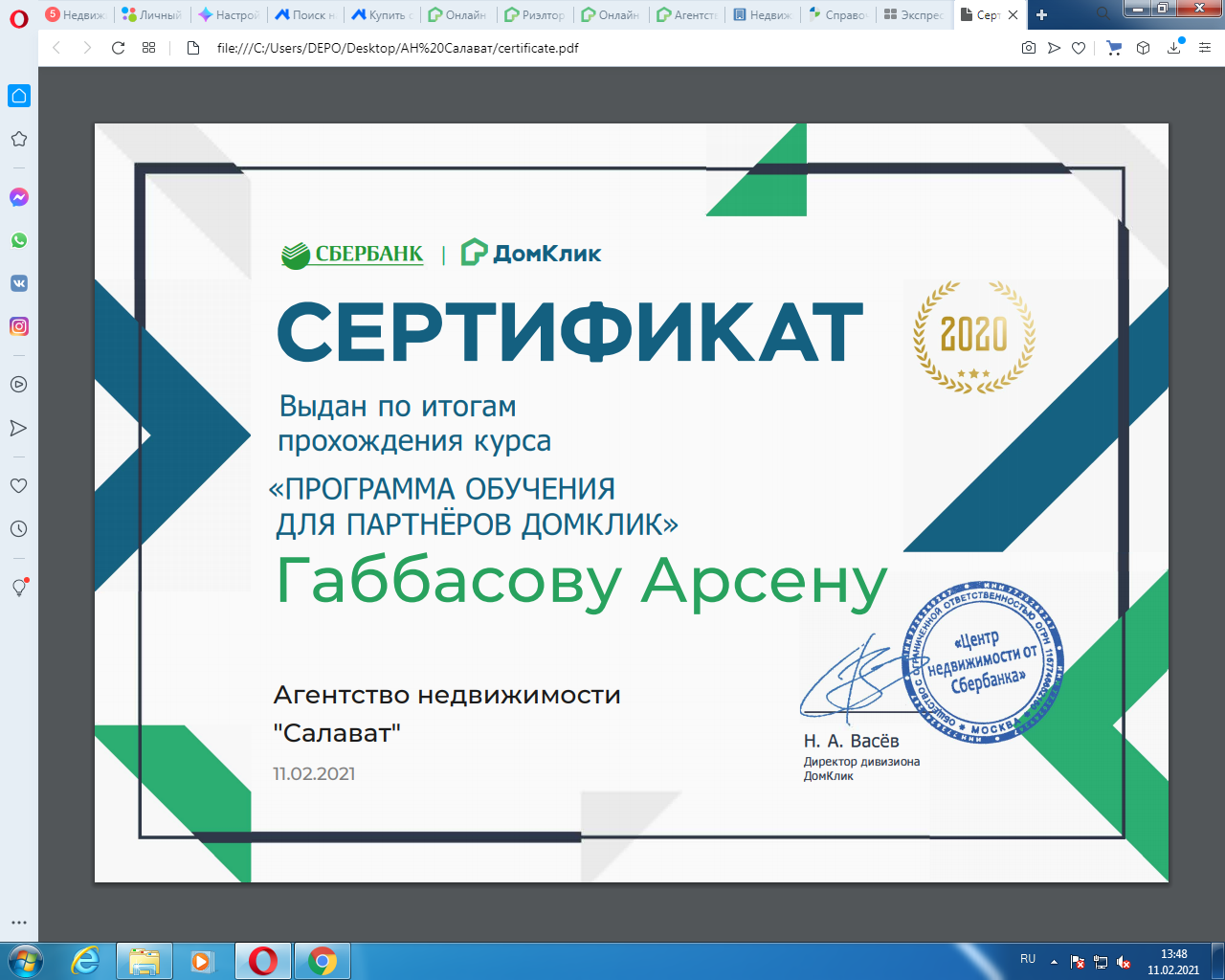Switch to the Поиск tab
The width and height of the screenshot is (1225, 980).
click(304, 14)
